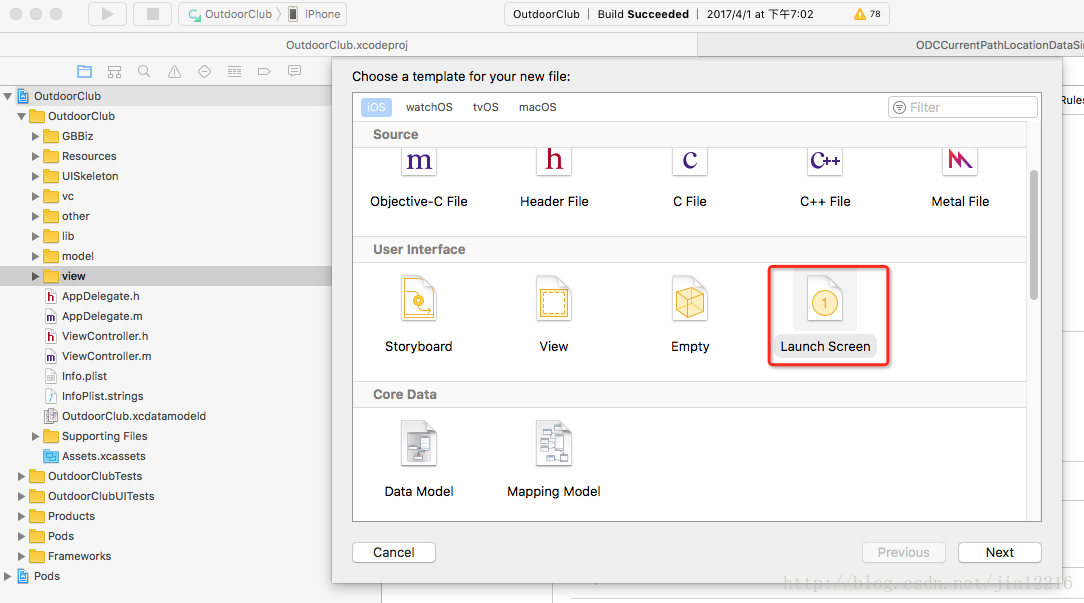Expand the vc folder
The height and width of the screenshot is (603, 1084).
[x=35, y=196]
